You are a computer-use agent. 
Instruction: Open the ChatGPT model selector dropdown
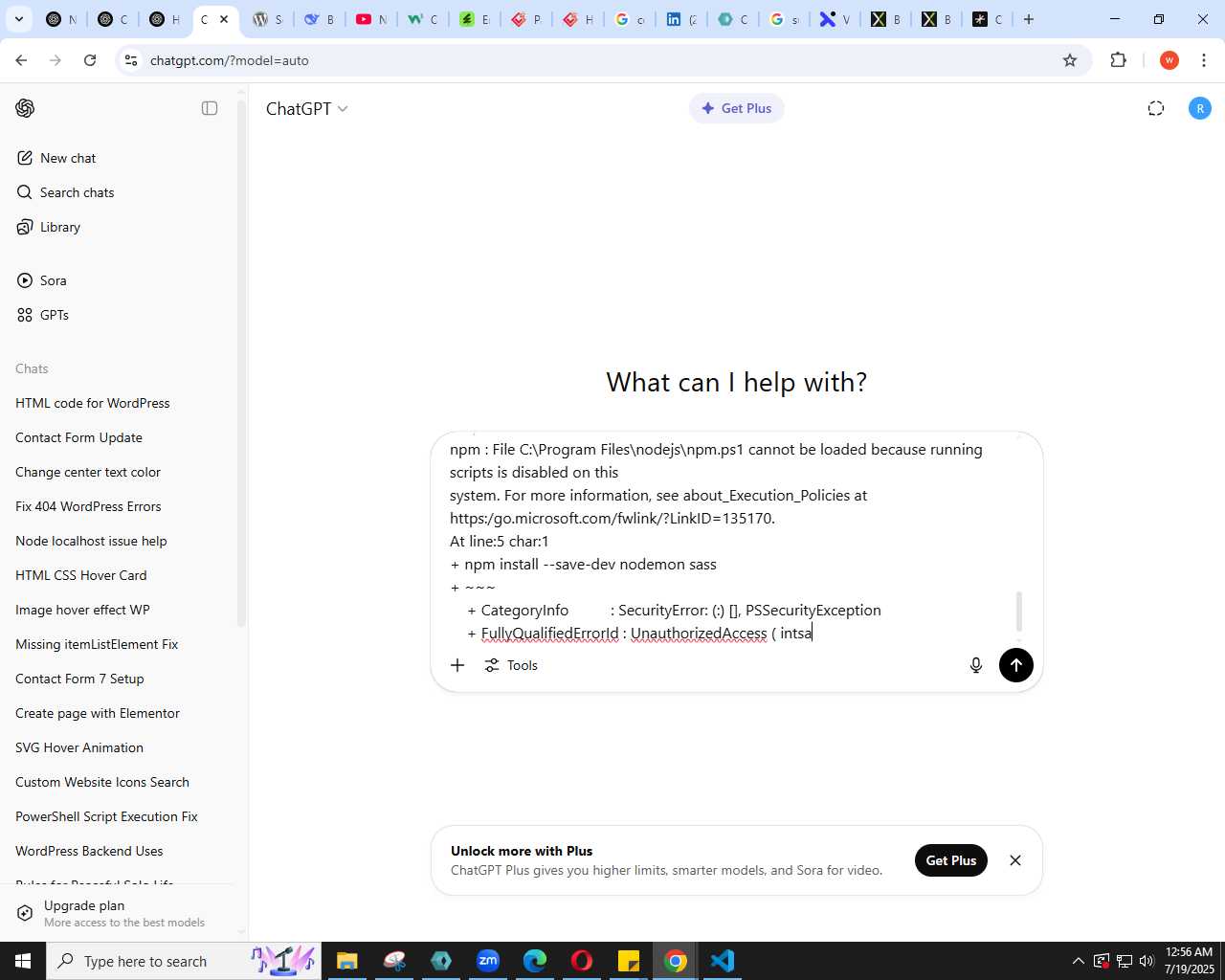click(x=306, y=109)
